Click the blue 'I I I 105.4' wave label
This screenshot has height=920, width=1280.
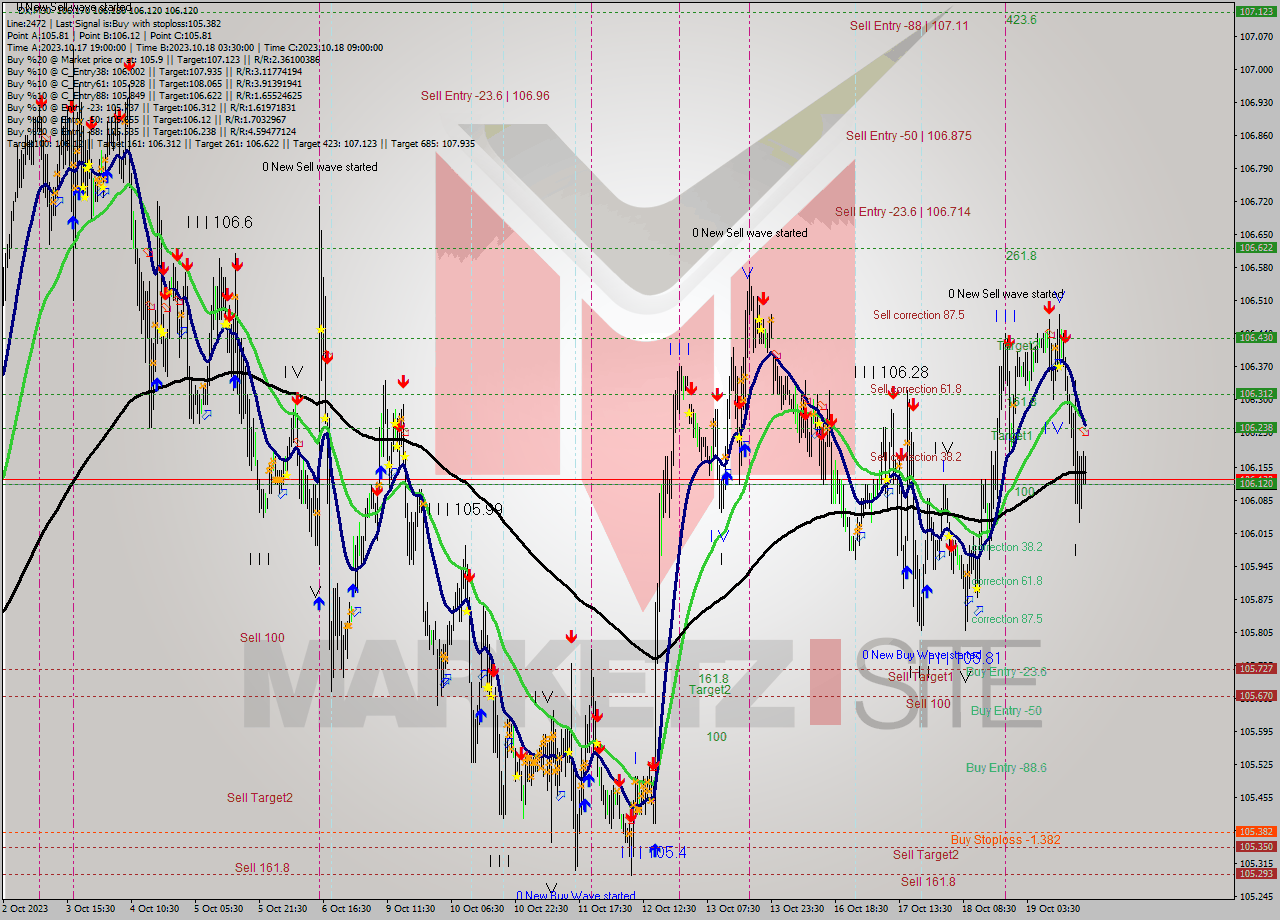pyautogui.click(x=654, y=852)
